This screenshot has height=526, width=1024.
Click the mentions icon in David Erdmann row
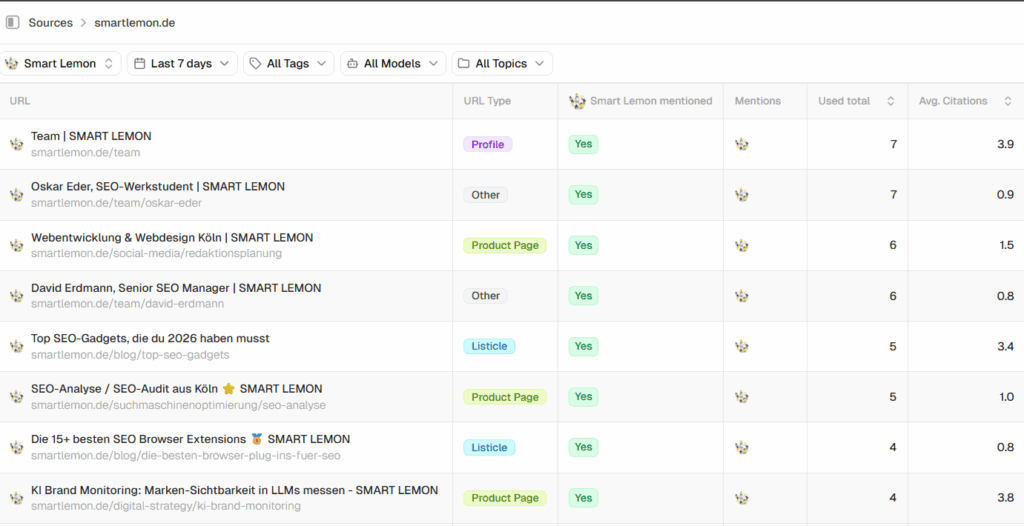point(741,295)
